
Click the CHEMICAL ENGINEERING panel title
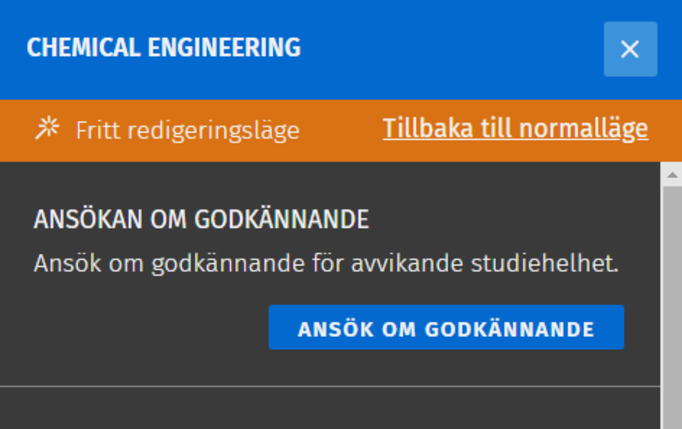[163, 47]
